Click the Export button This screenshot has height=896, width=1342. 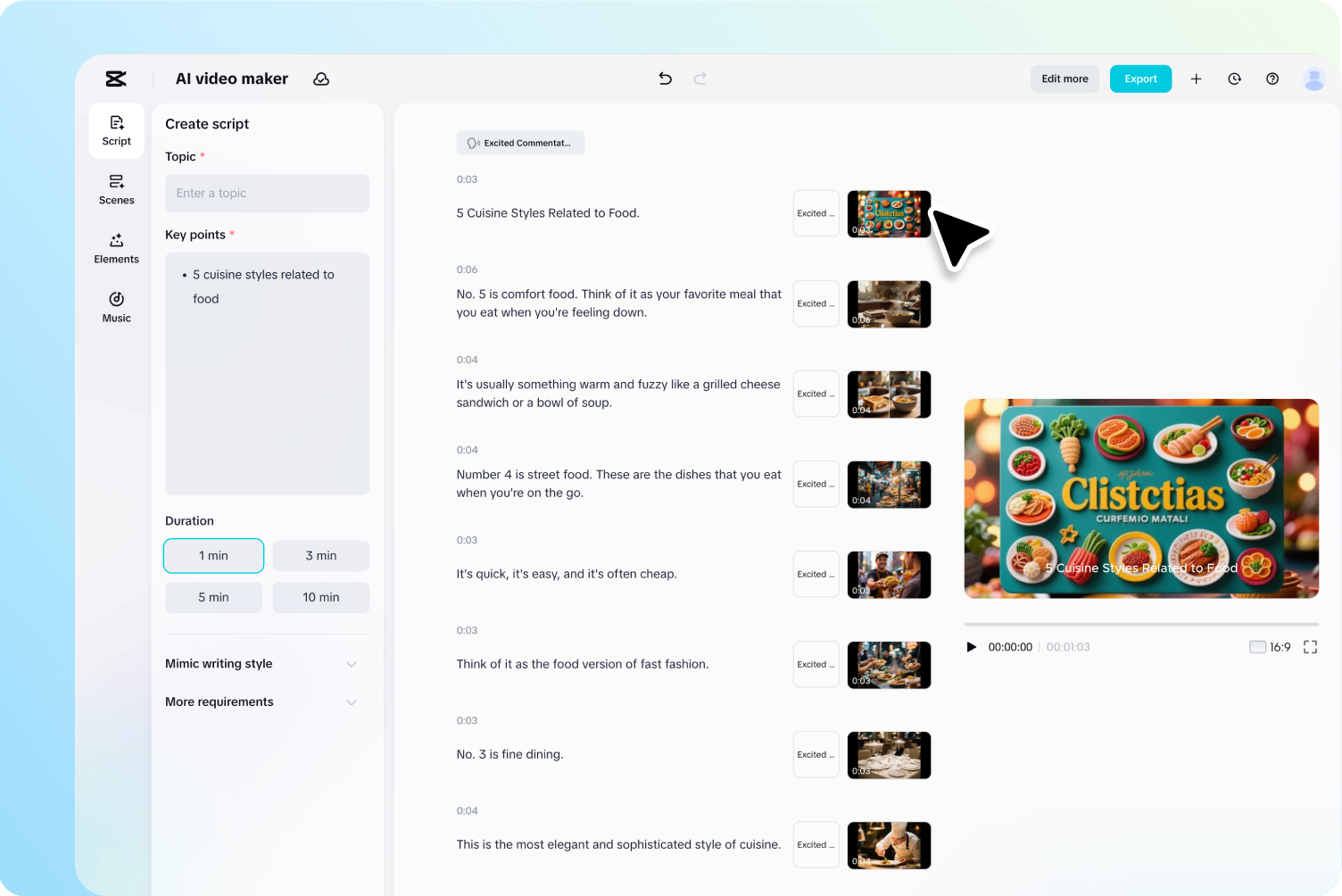coord(1140,79)
